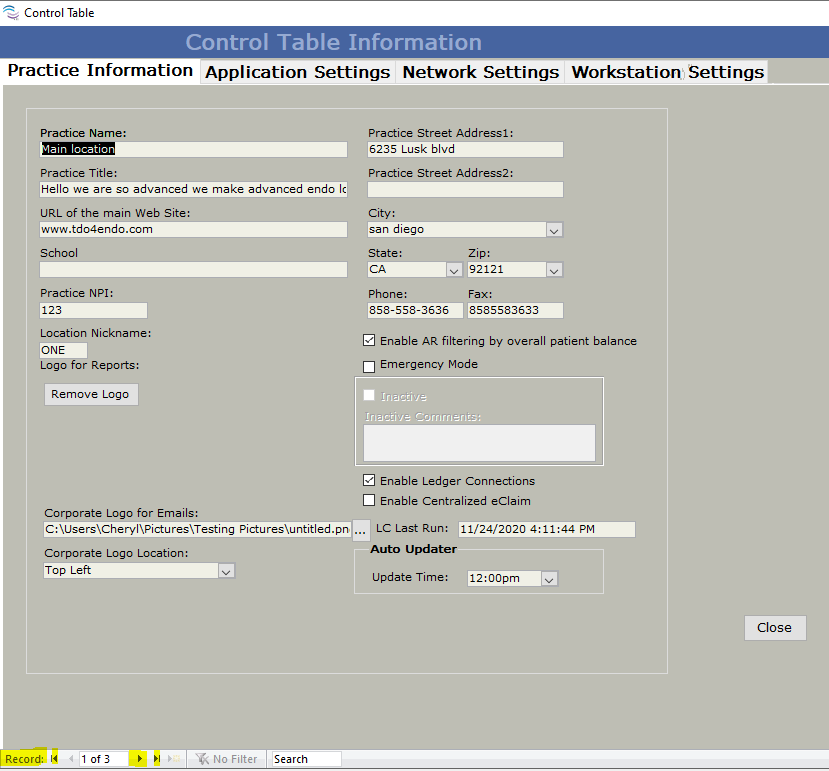Toggle Enable AR filtering by overall patient balance
The image size is (829, 771).
369,341
